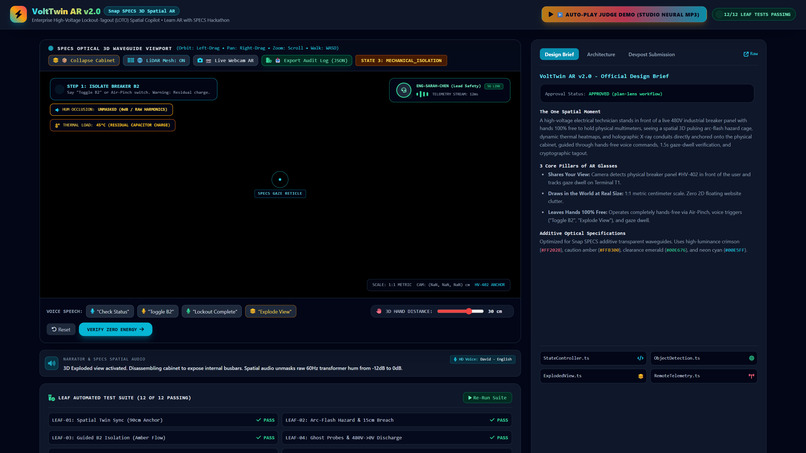Export the audit log as JSON
The width and height of the screenshot is (806, 453).
point(307,61)
